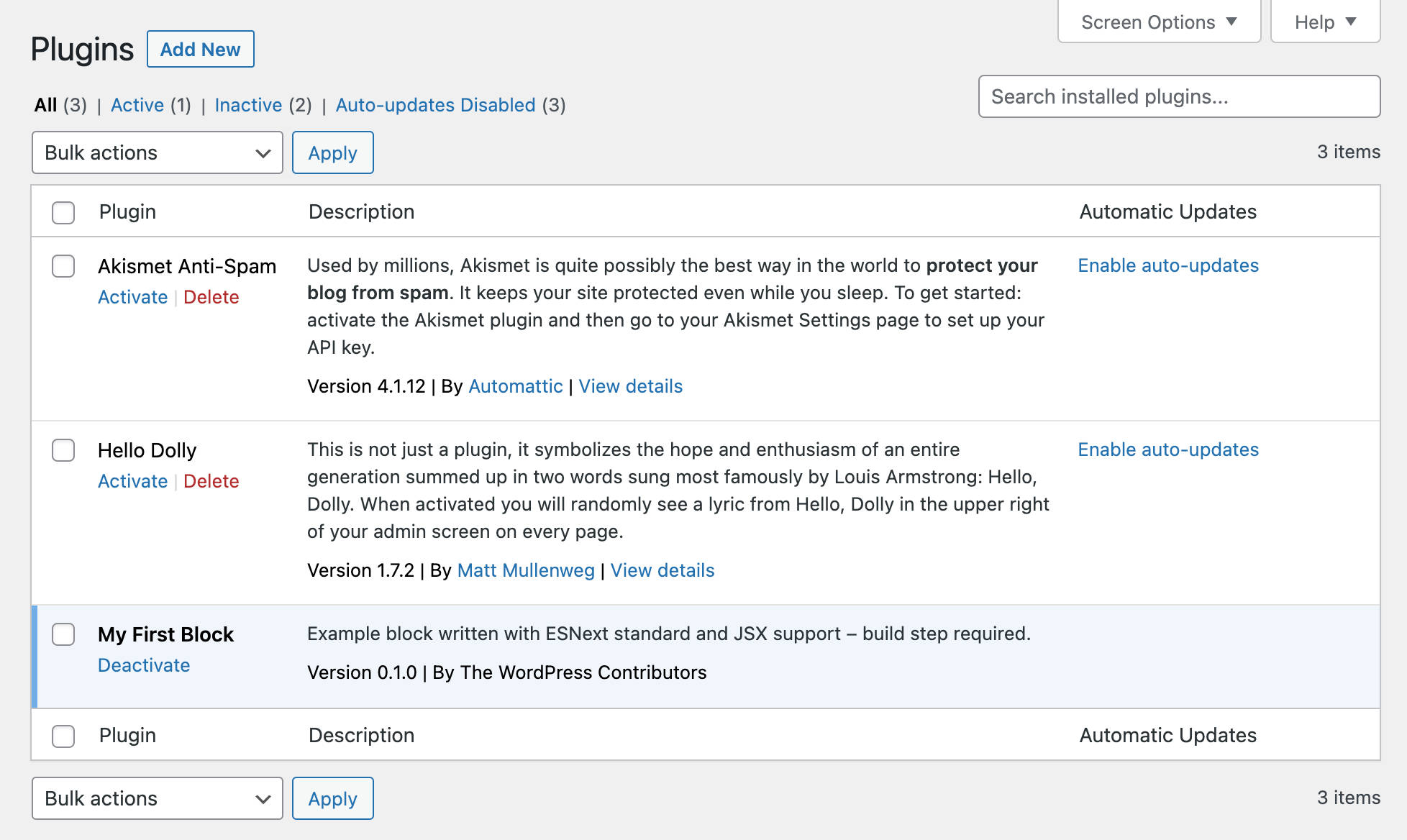
Task: Click the Add New plugin icon button
Action: pyautogui.click(x=200, y=48)
